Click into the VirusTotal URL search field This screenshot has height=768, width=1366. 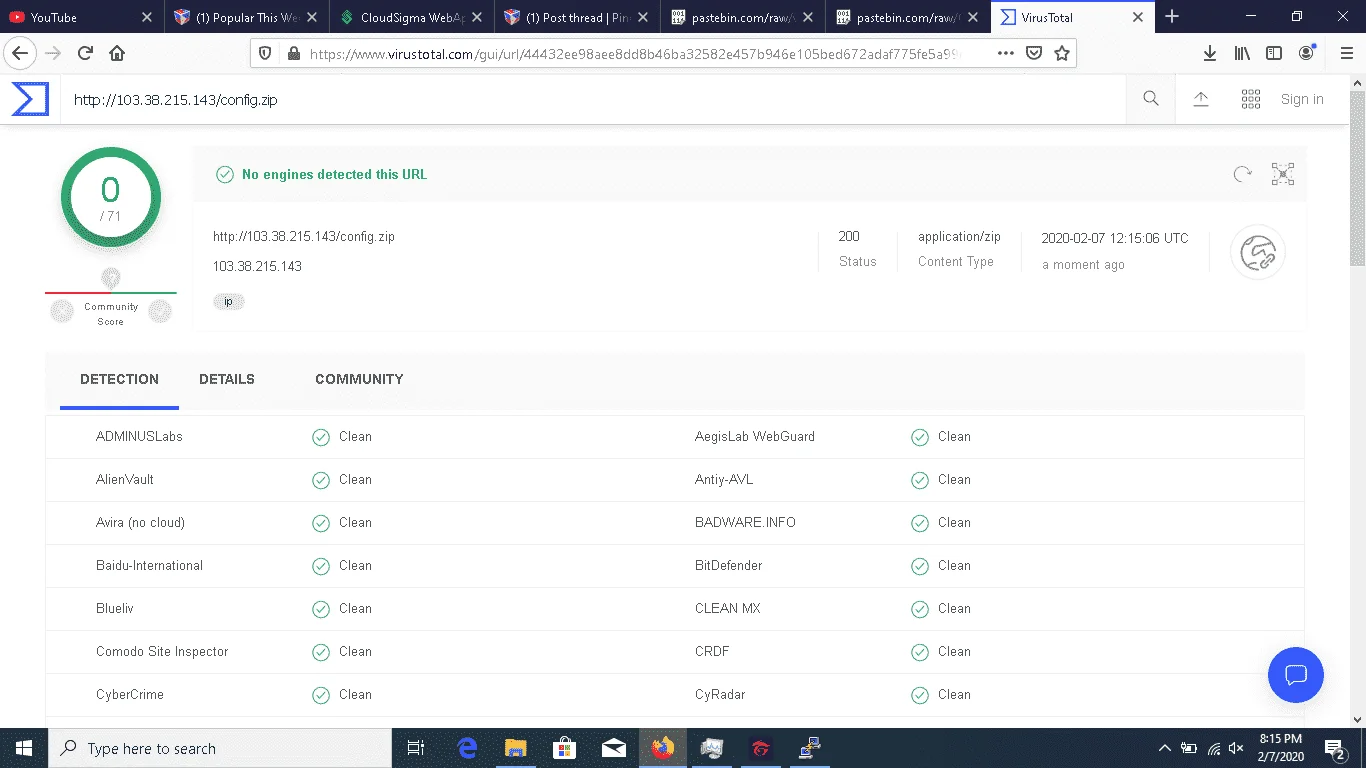click(593, 99)
